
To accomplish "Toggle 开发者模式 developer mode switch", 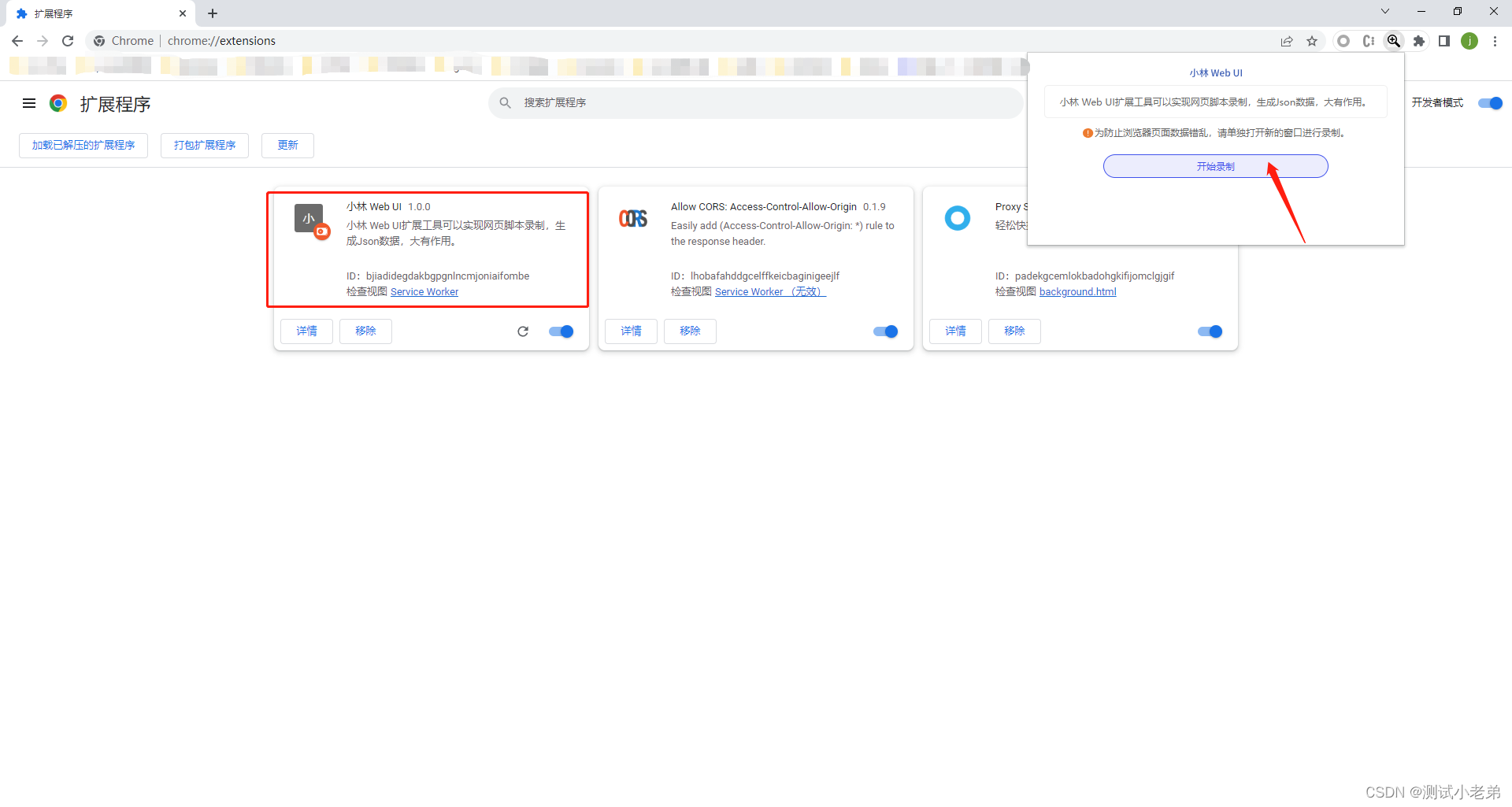I will 1490,103.
